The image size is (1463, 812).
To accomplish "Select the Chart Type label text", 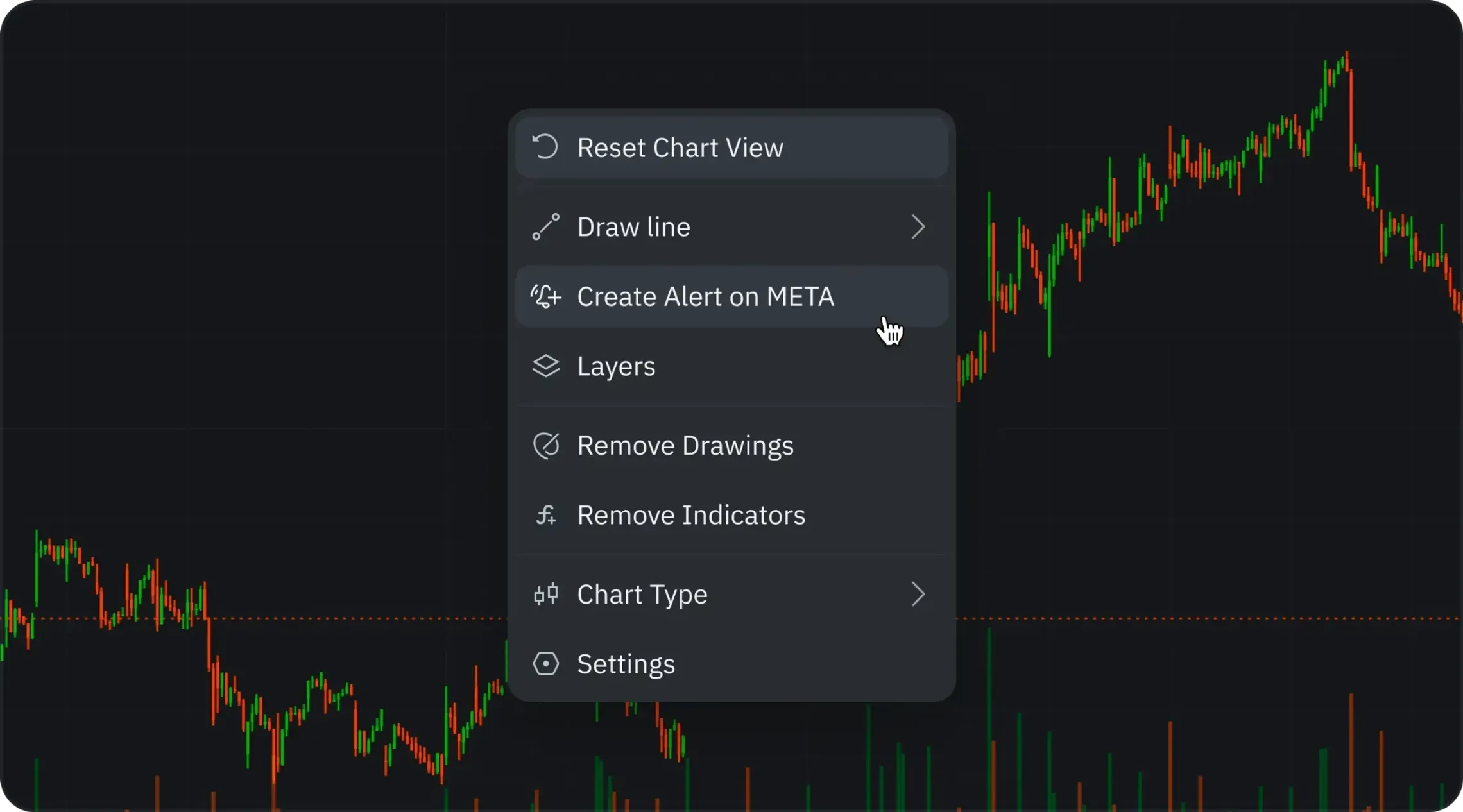I will click(x=642, y=595).
